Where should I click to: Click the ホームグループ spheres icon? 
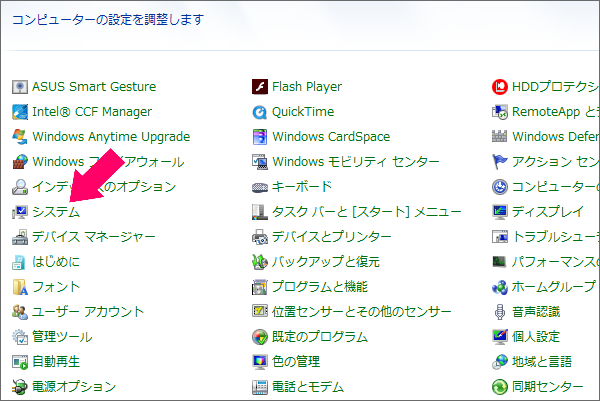click(x=500, y=287)
